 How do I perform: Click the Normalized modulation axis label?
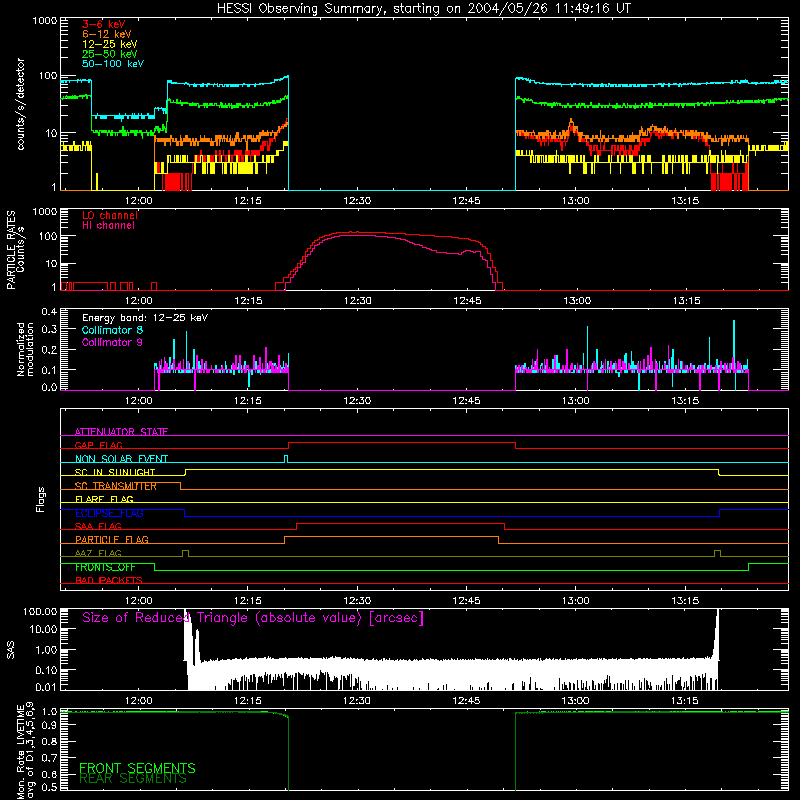25,349
